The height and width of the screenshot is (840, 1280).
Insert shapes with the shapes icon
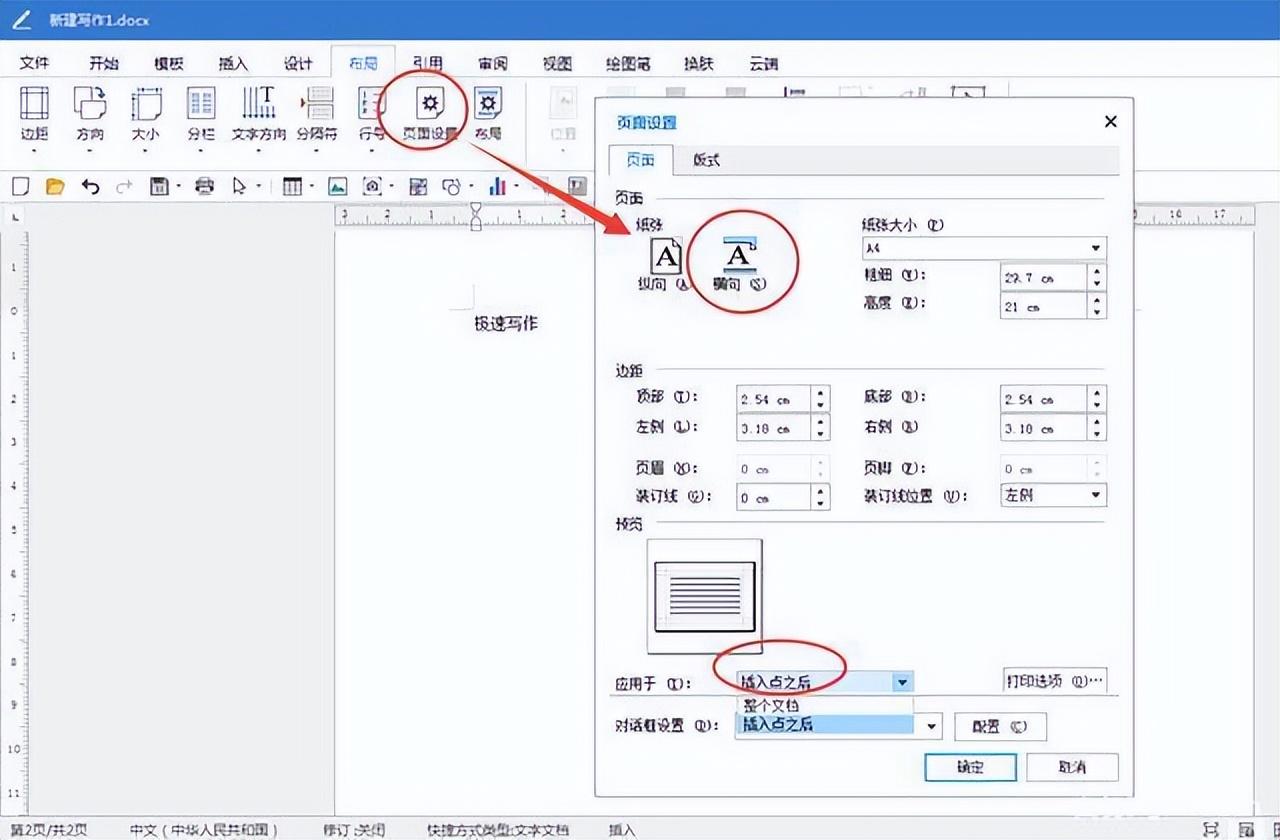[452, 186]
